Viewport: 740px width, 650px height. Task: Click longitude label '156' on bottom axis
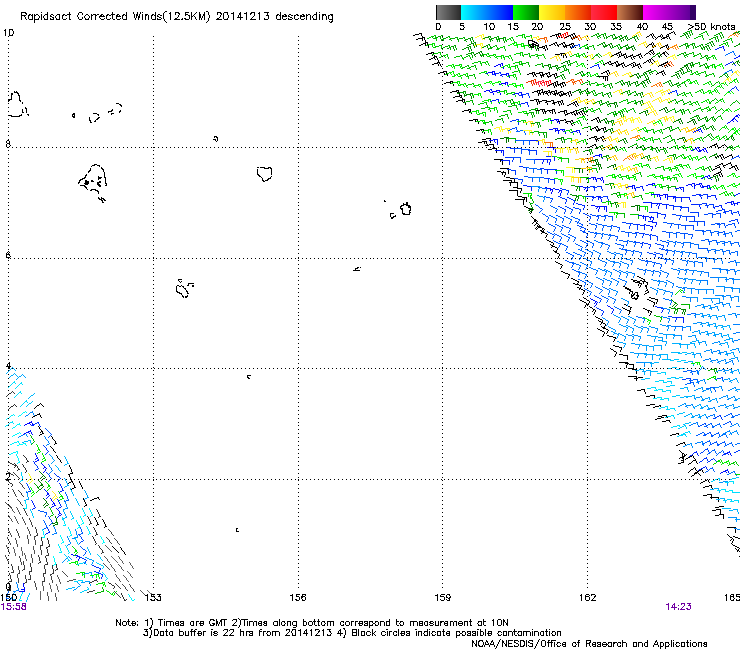click(x=298, y=597)
